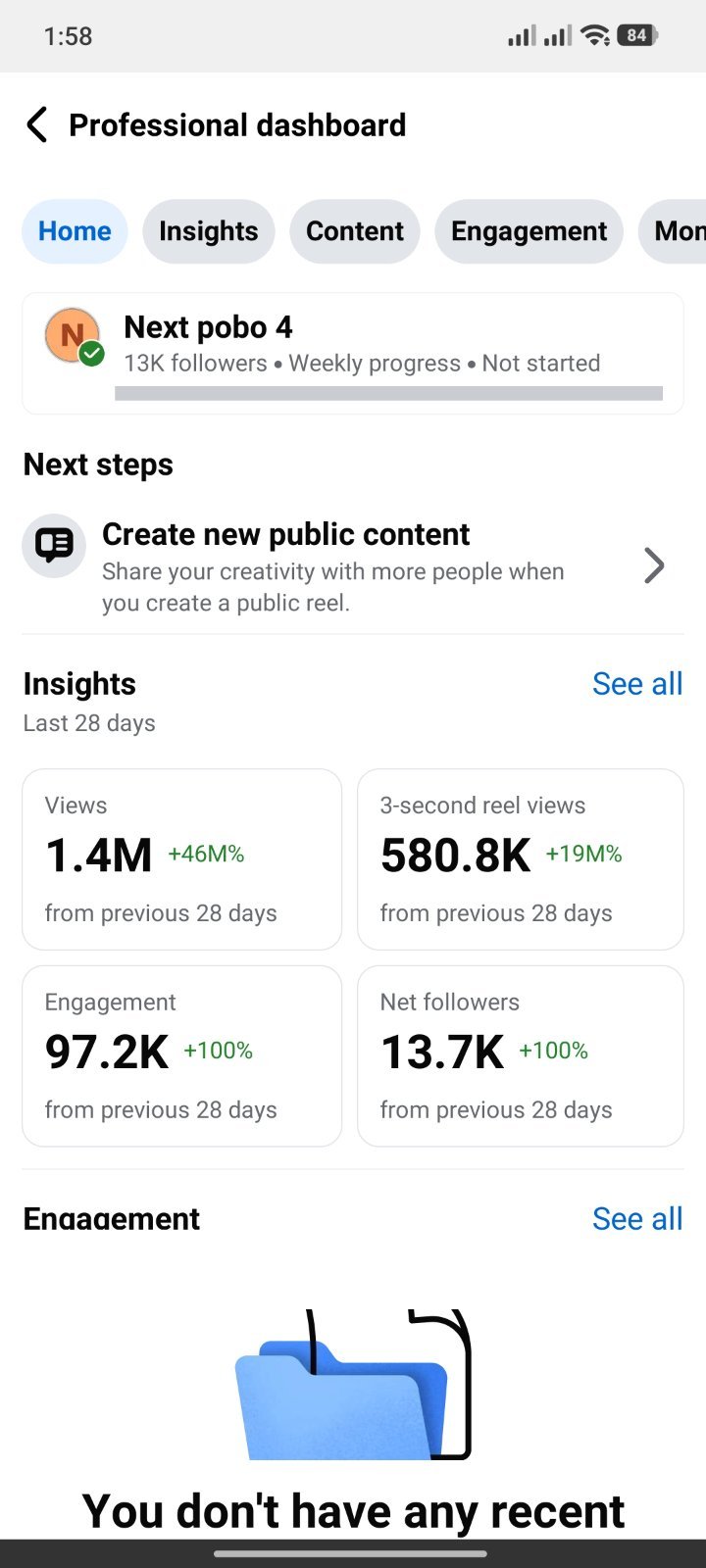The width and height of the screenshot is (706, 1568).
Task: Open the Views 1.4M insights card
Action: coord(181,859)
